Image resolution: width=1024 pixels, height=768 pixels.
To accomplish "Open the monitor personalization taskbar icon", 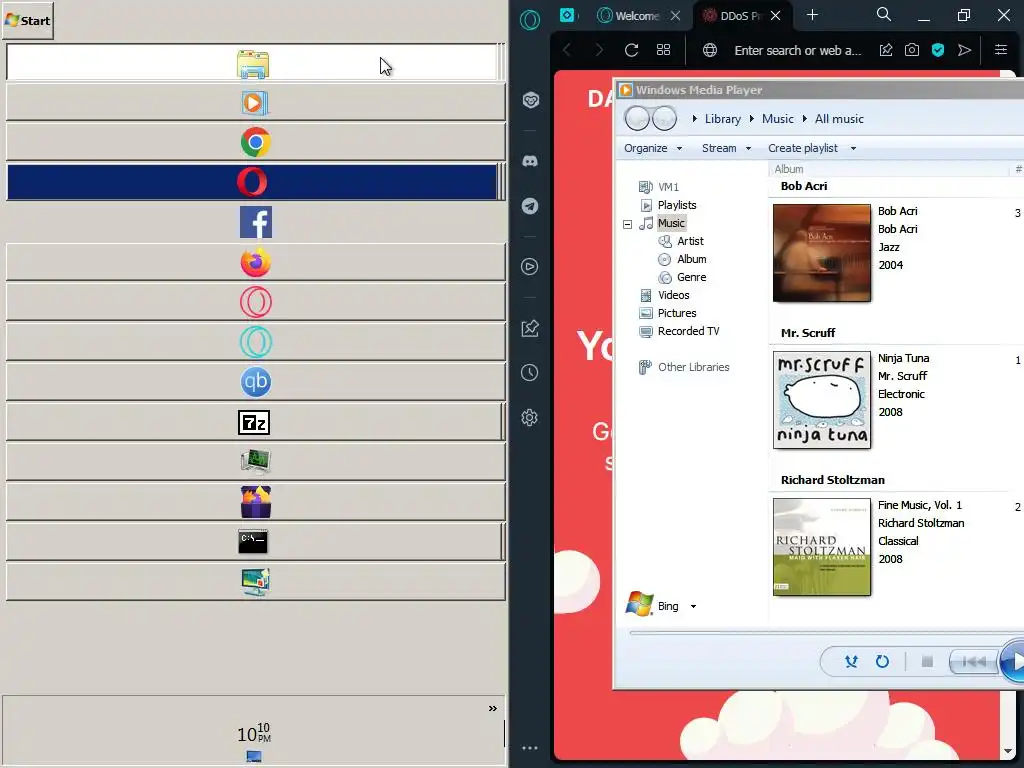I will click(x=255, y=581).
